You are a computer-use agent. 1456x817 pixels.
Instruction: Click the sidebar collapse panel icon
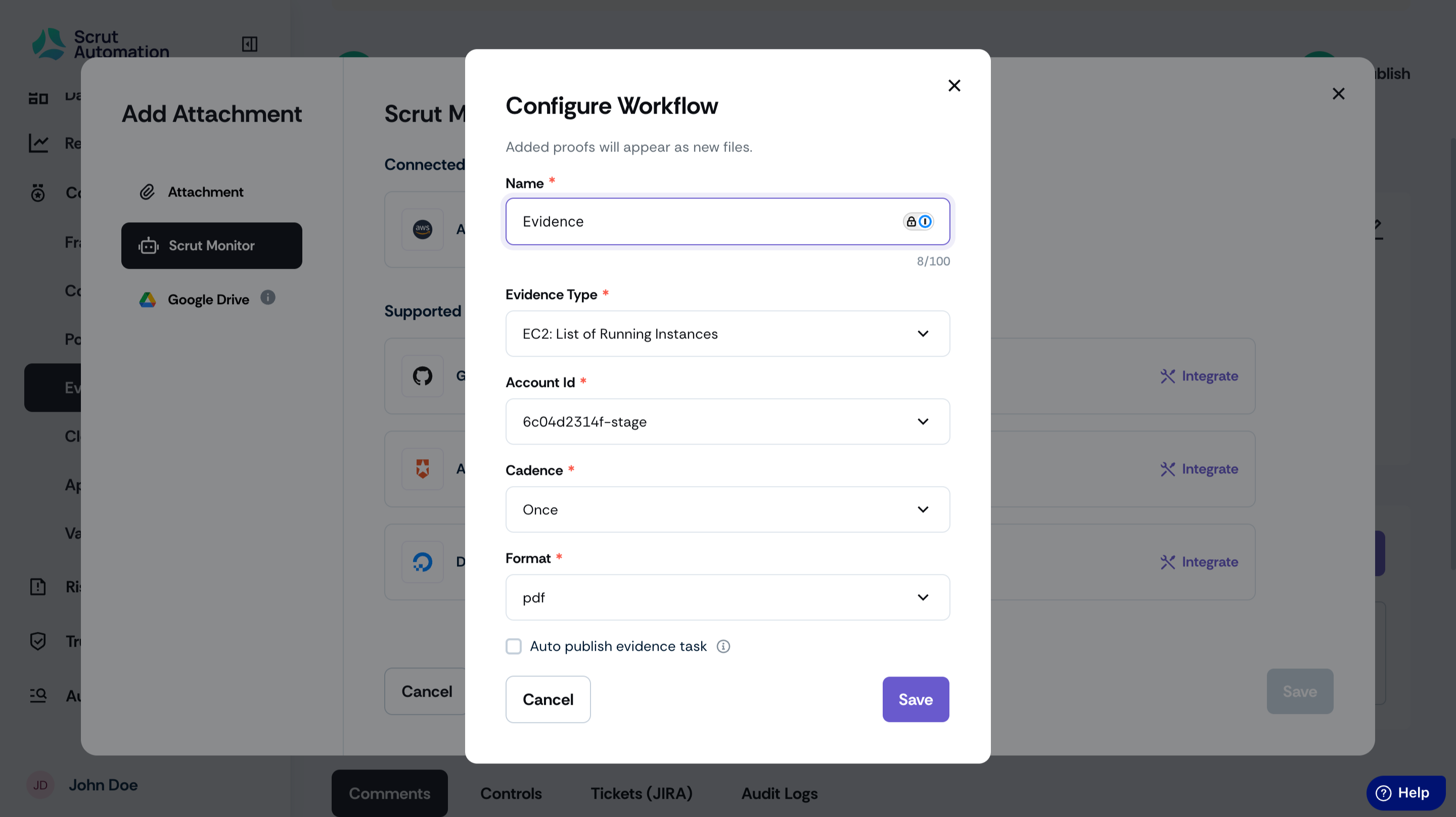coord(249,44)
